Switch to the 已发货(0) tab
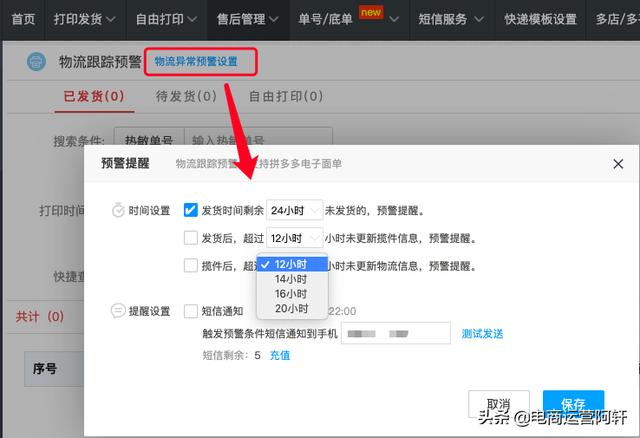This screenshot has height=438, width=640. click(94, 96)
